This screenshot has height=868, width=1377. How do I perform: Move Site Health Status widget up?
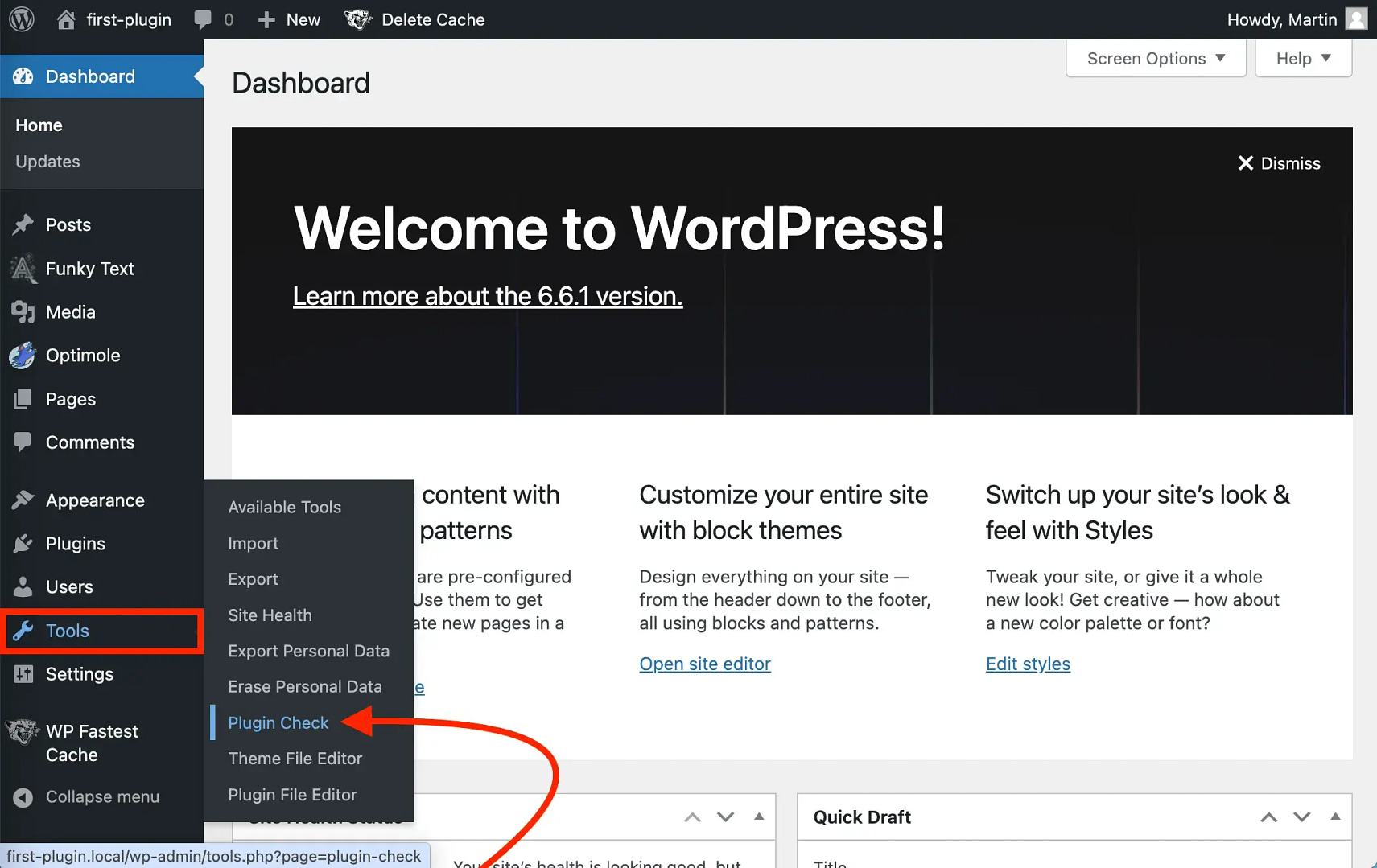coord(692,817)
